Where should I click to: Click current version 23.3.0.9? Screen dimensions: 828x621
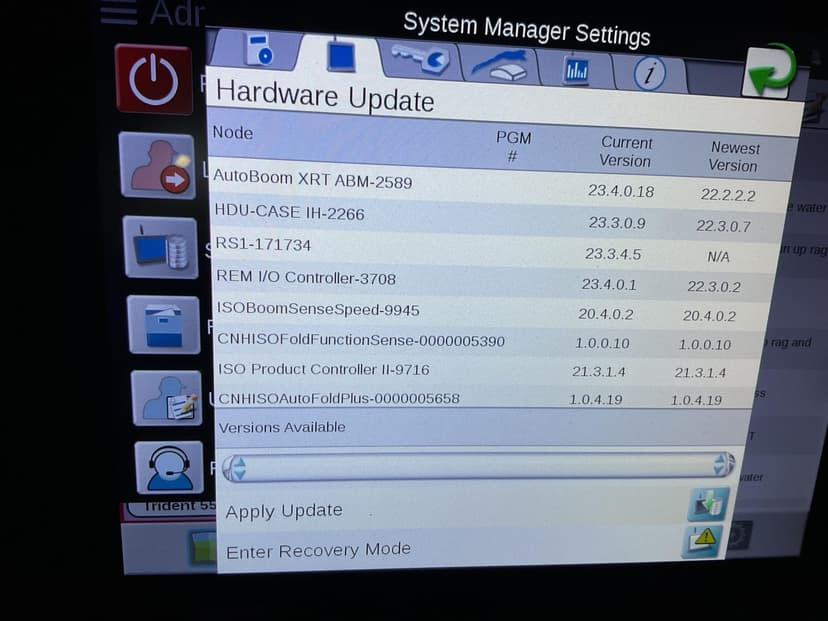pyautogui.click(x=617, y=222)
